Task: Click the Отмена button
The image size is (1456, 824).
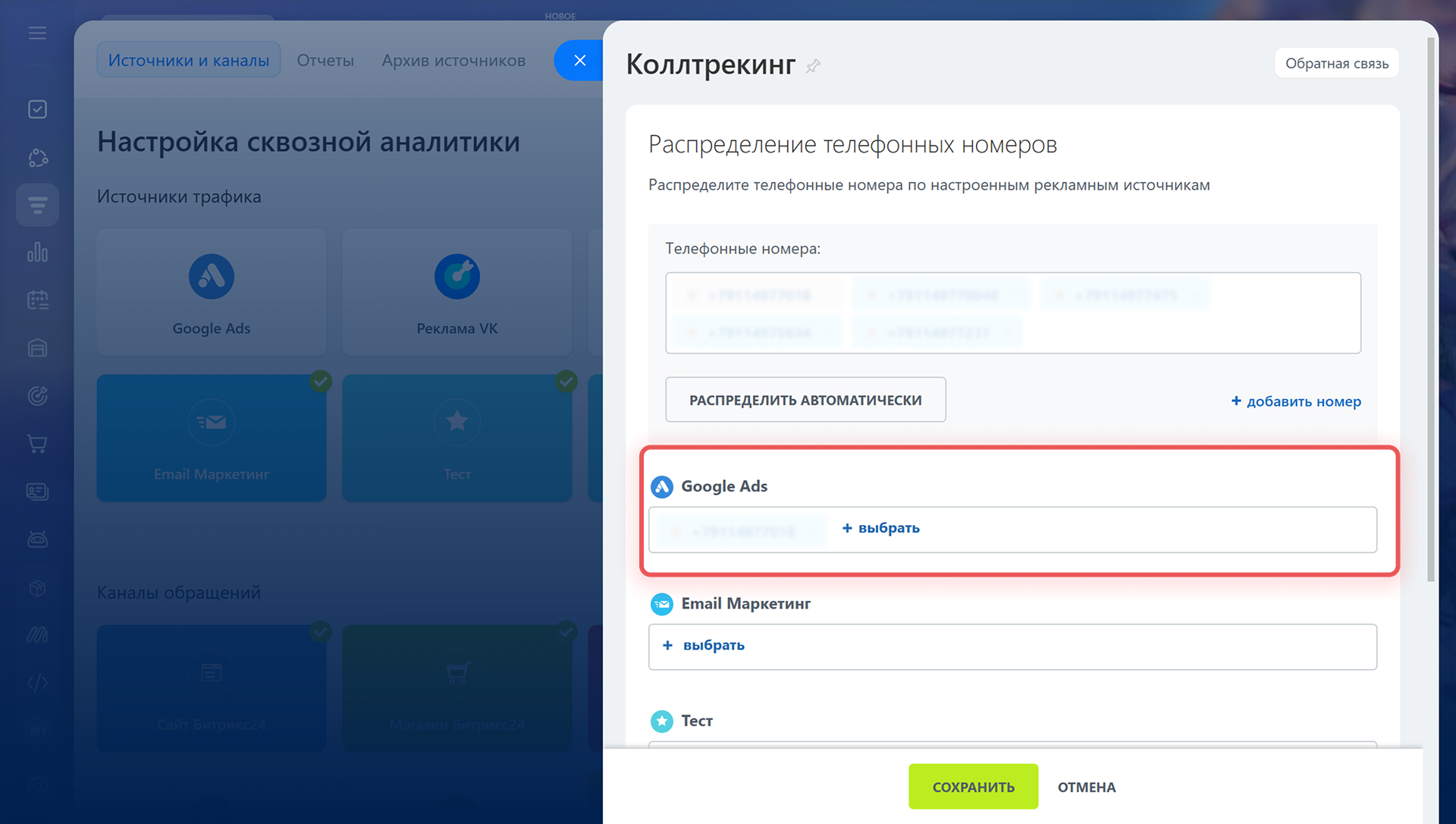Action: pyautogui.click(x=1087, y=788)
